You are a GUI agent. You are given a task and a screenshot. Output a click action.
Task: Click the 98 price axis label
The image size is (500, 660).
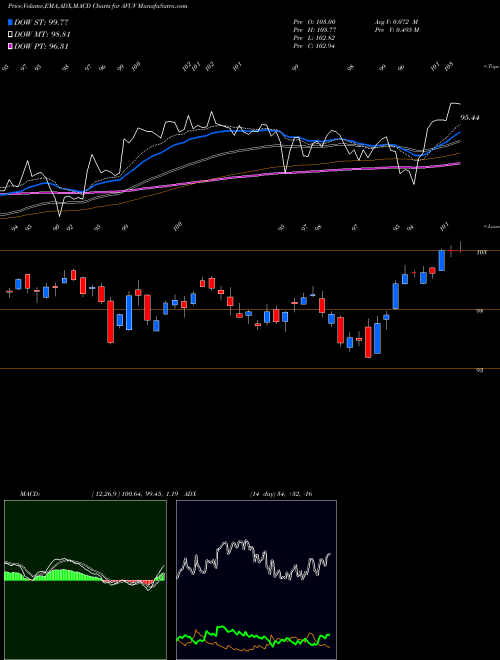point(480,311)
